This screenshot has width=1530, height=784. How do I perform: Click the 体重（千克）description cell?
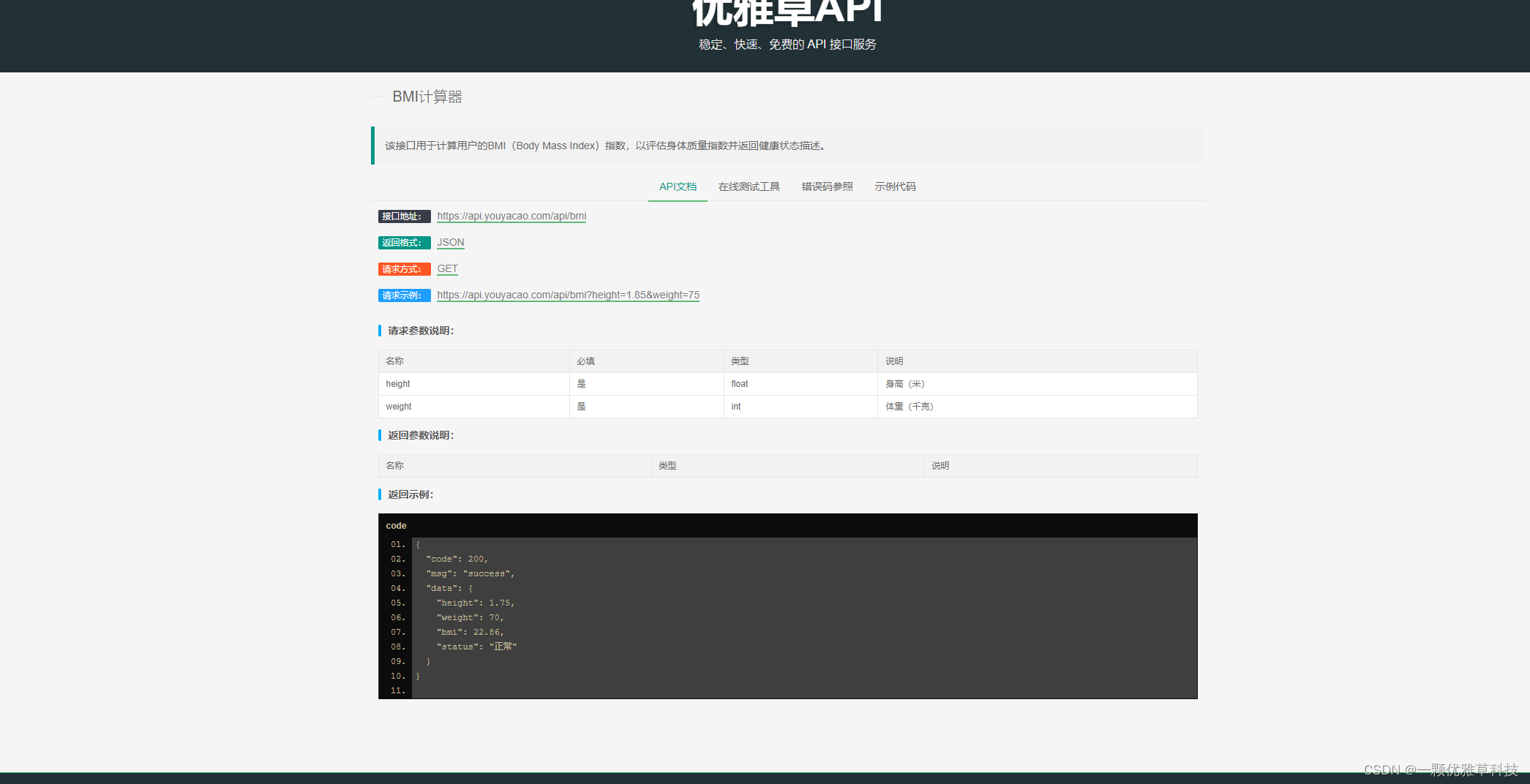(1037, 407)
